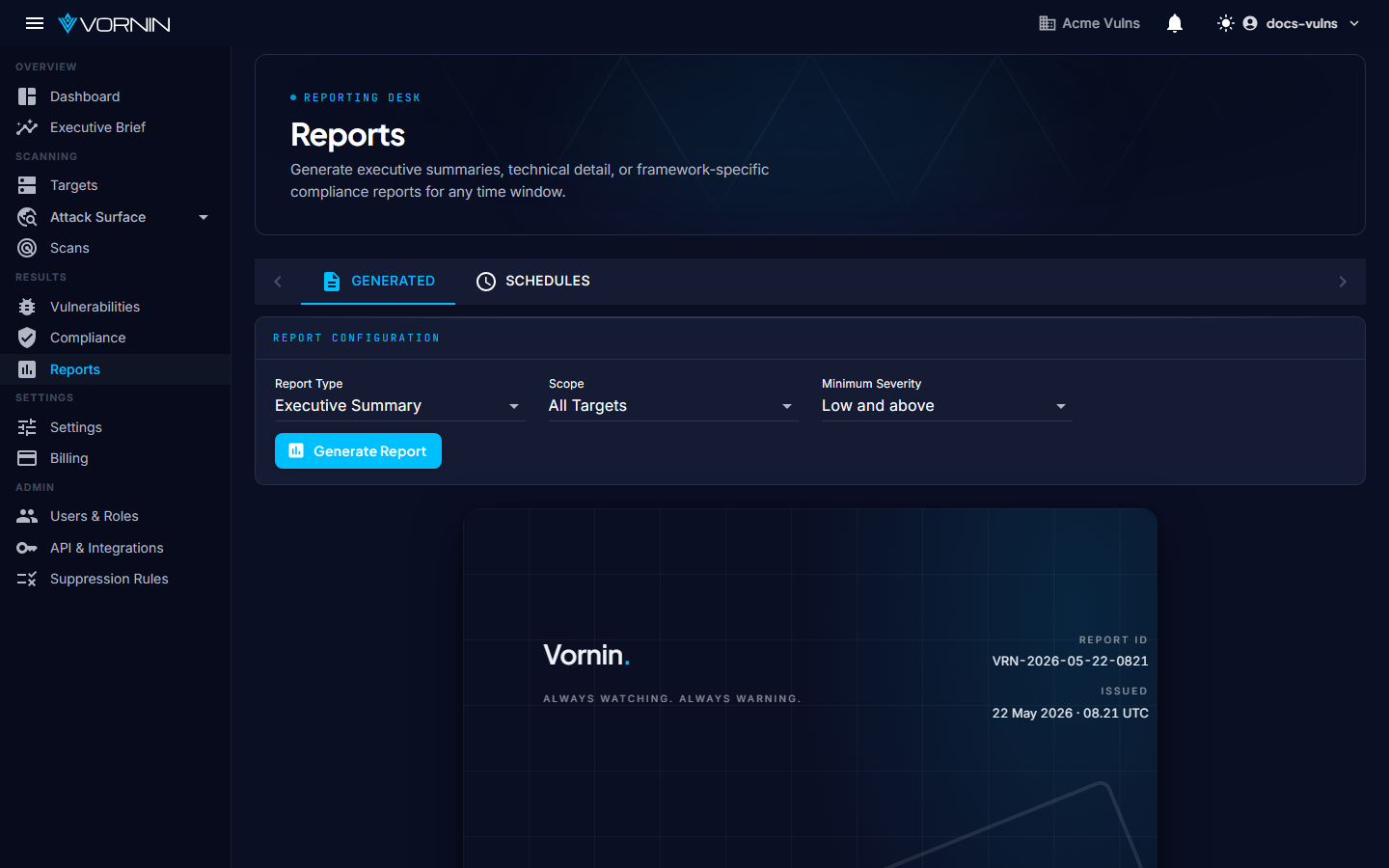Click the Attack Surface label

tap(97, 217)
